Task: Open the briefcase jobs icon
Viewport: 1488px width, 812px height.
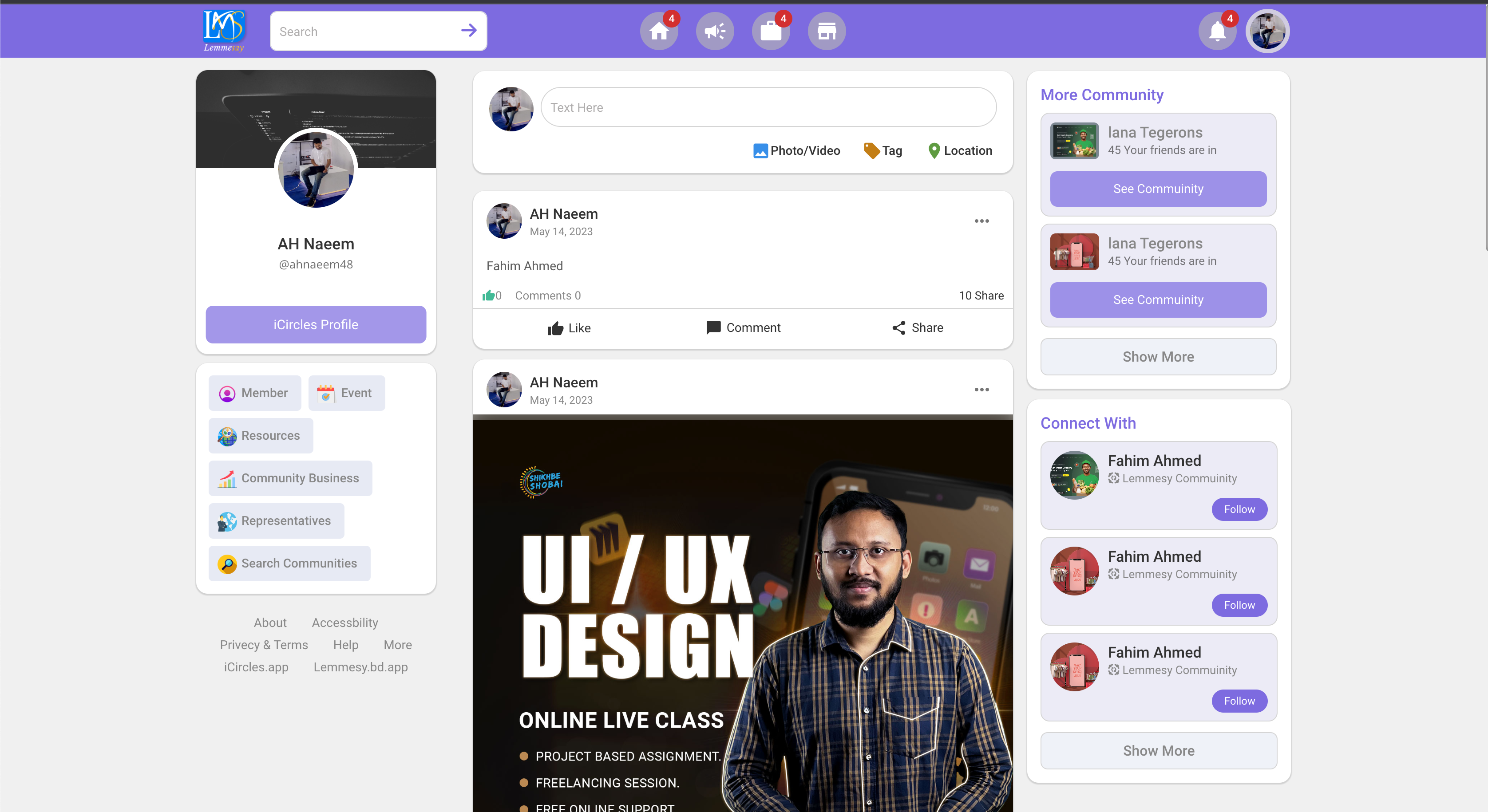Action: [x=771, y=31]
